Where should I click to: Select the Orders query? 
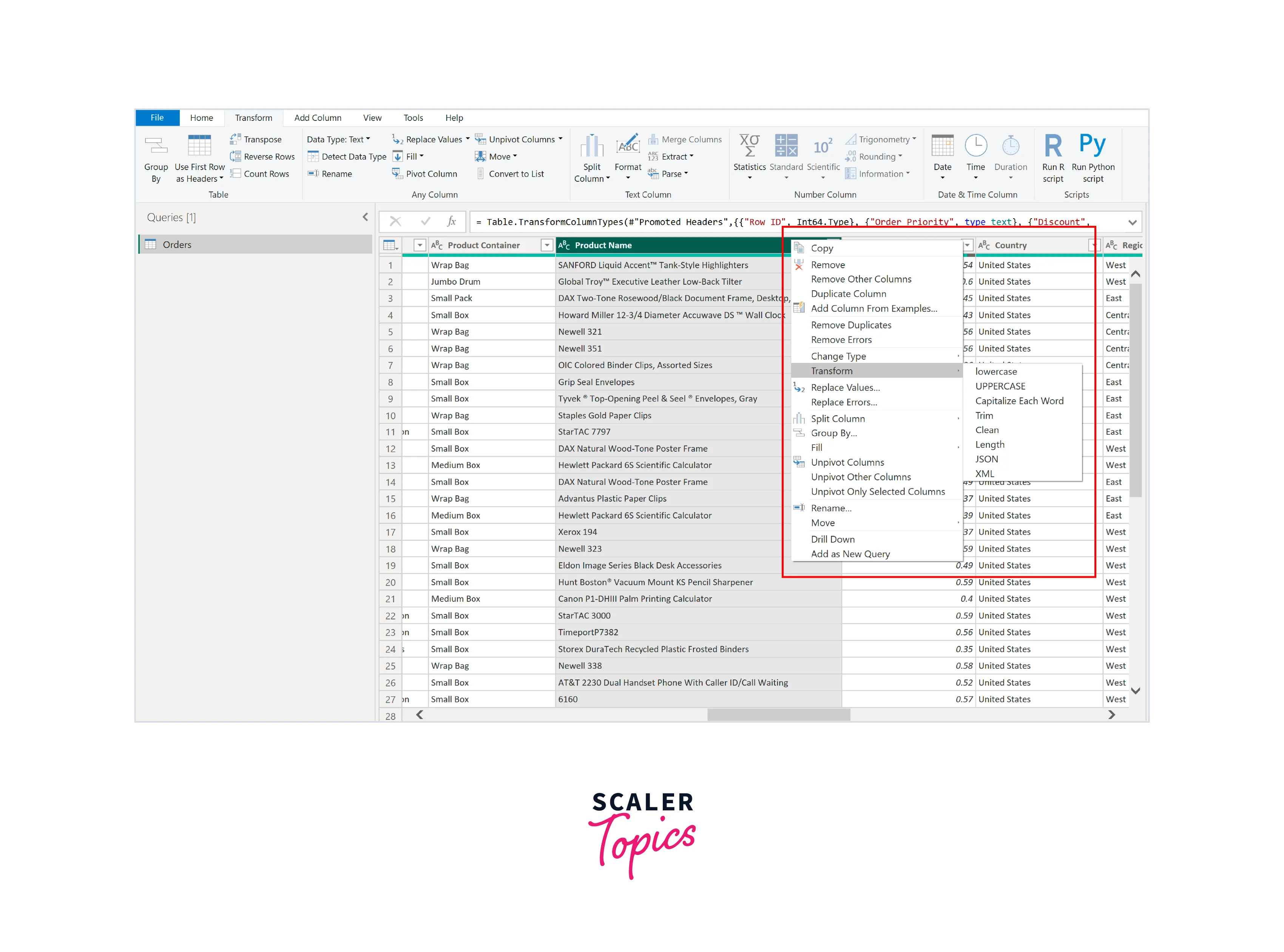(x=177, y=244)
